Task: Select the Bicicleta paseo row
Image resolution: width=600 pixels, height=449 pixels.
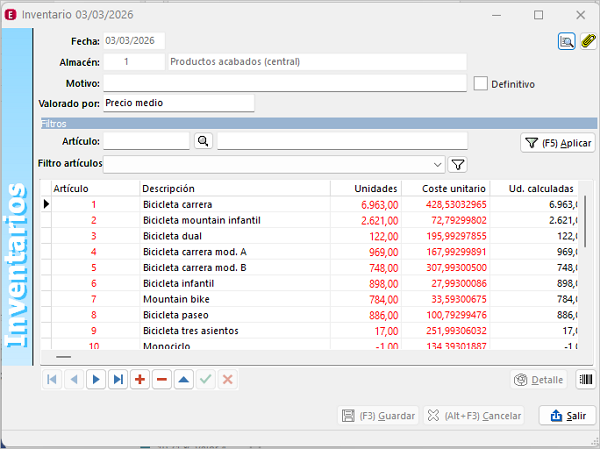Action: click(309, 315)
